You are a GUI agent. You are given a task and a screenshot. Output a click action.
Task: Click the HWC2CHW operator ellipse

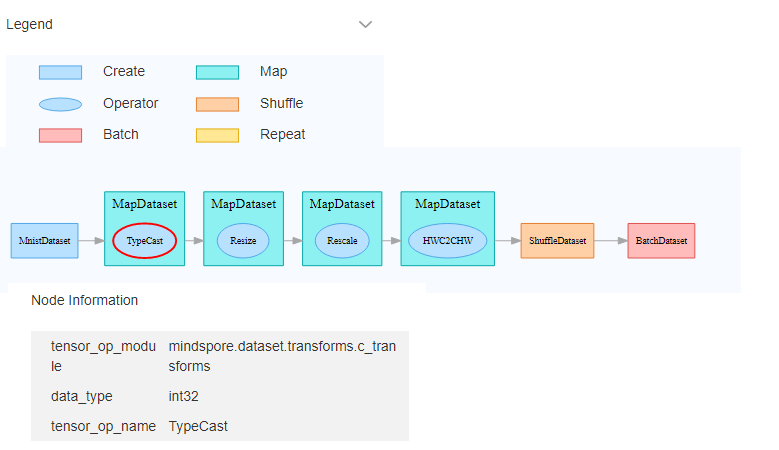[x=447, y=241]
